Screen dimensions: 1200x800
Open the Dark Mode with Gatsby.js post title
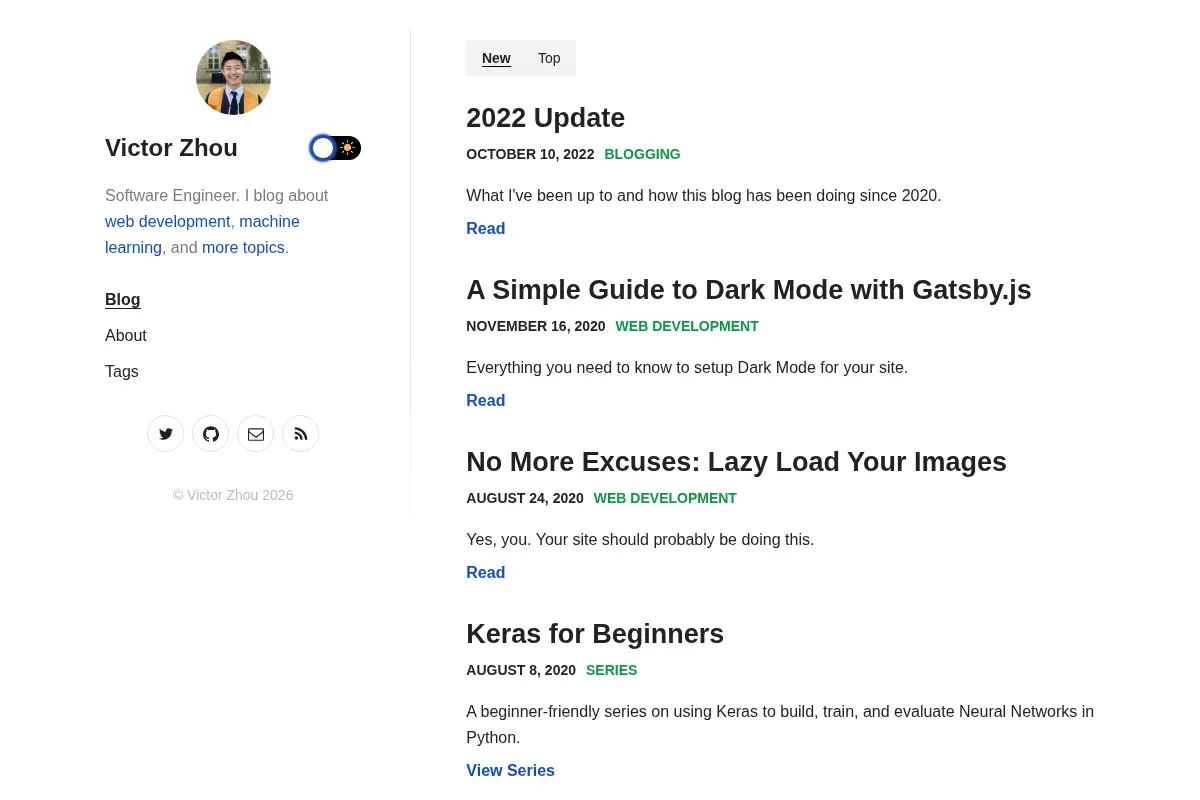coord(748,290)
